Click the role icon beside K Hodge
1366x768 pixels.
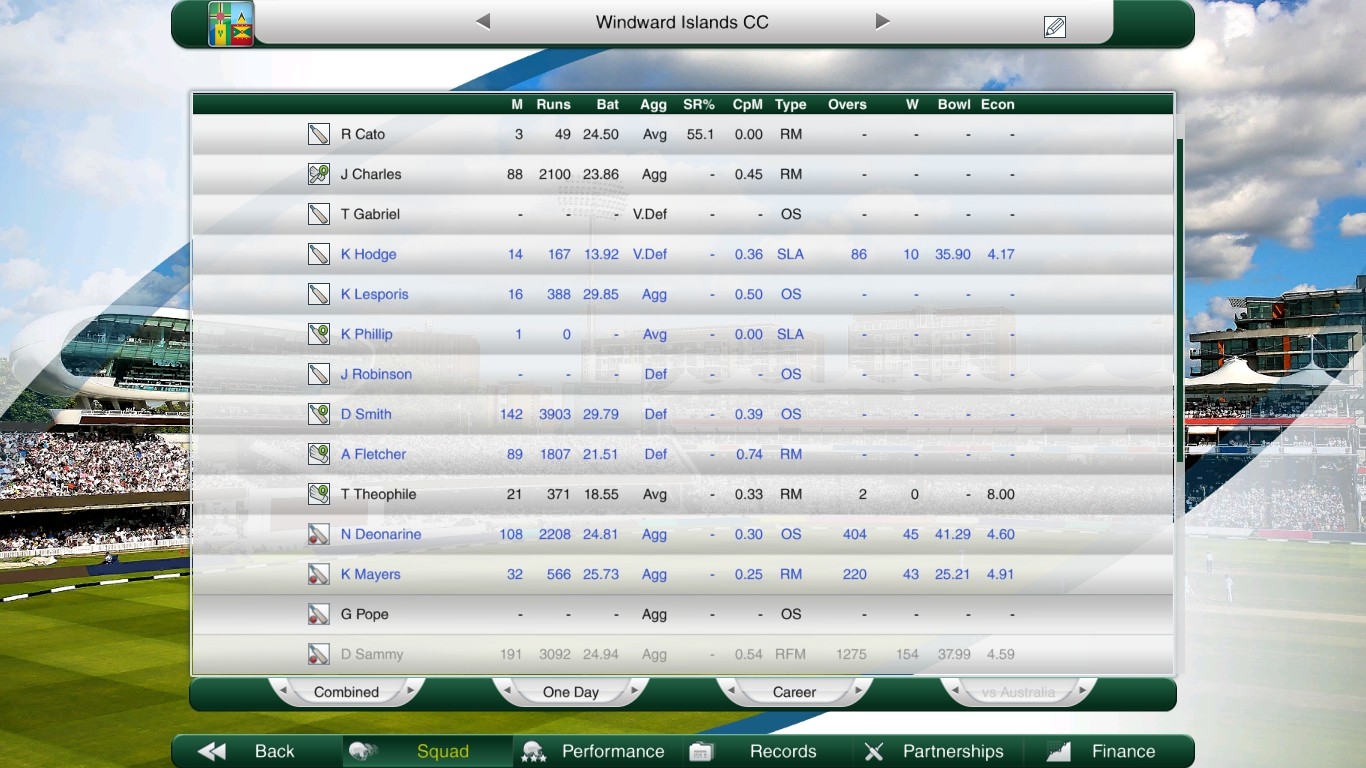319,254
